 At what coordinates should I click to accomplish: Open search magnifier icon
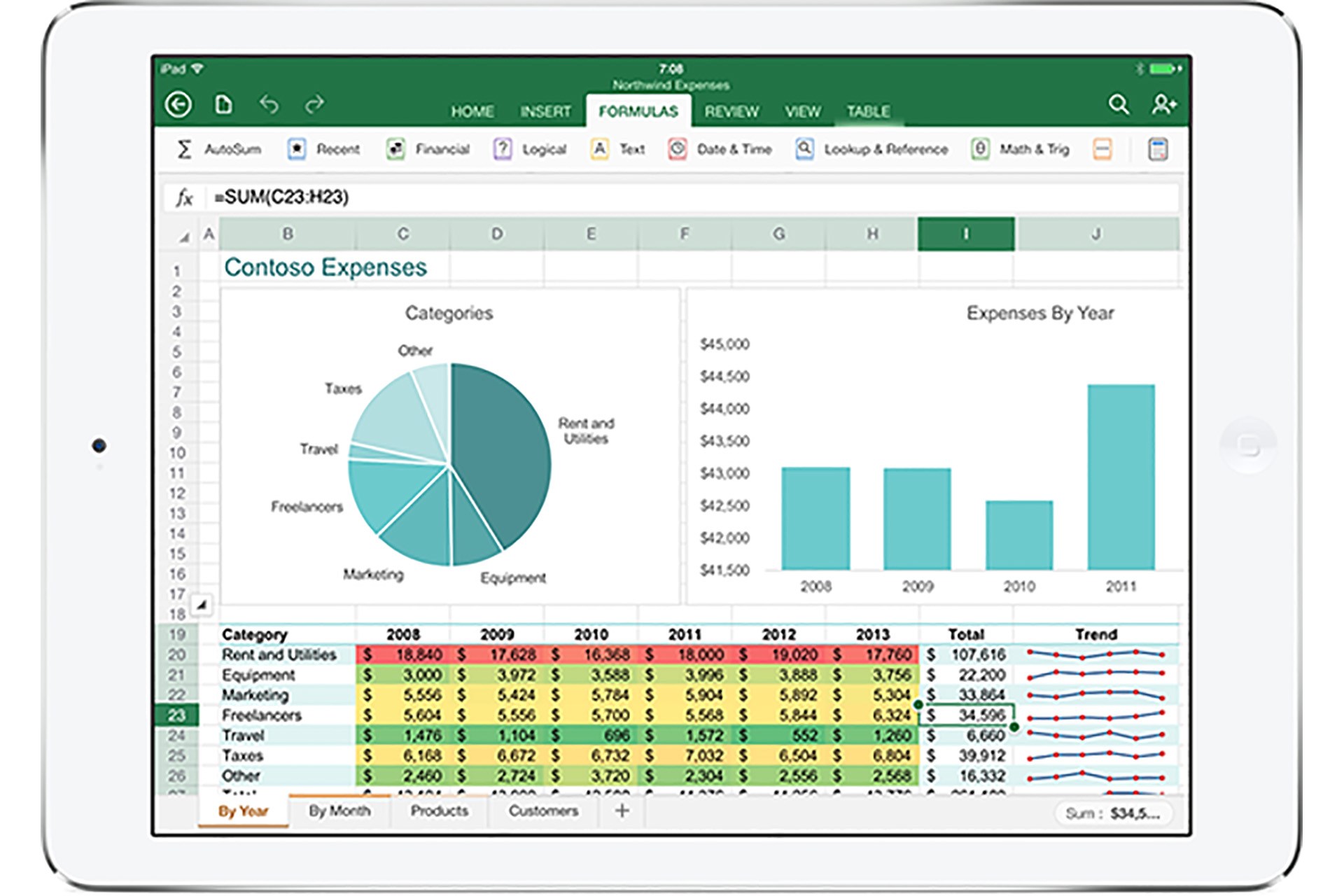(1119, 105)
